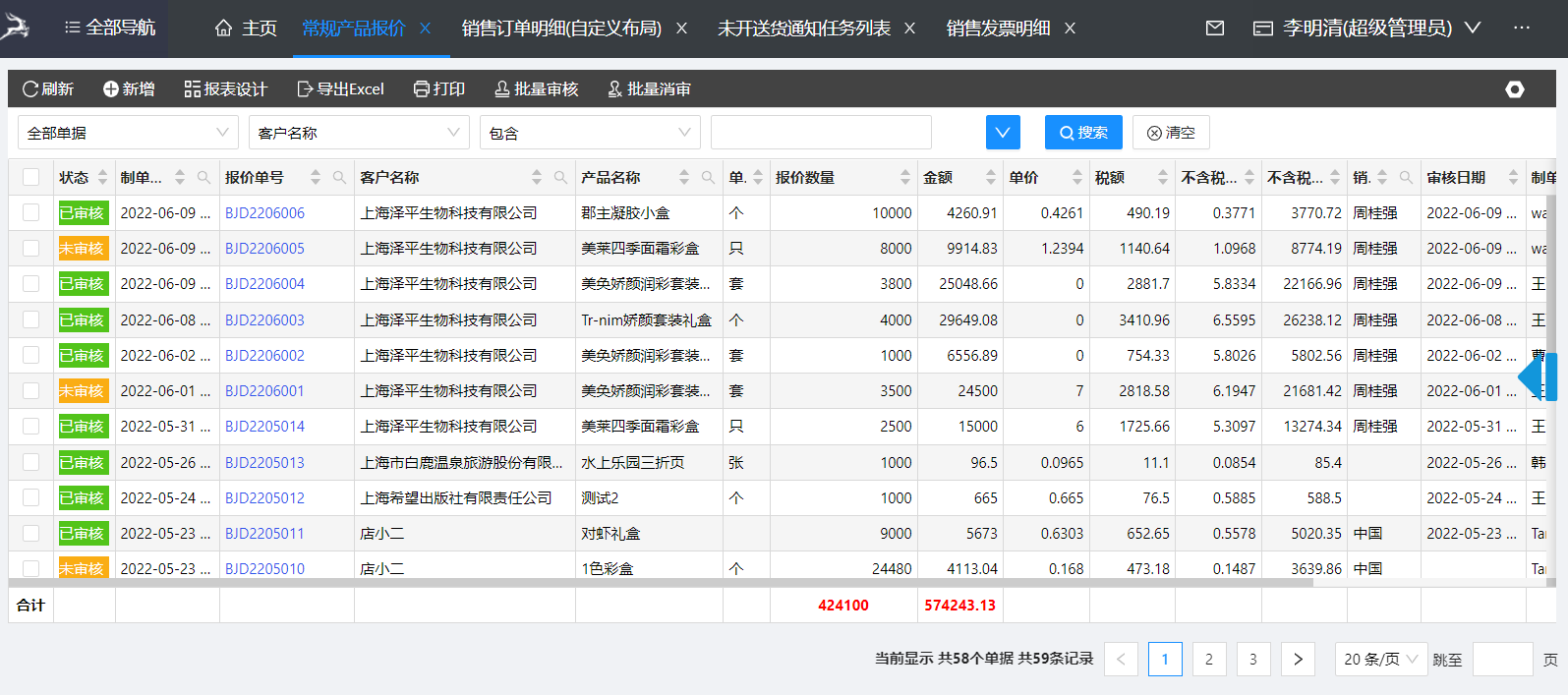Open the mail envelope icon in header
The width and height of the screenshot is (1568, 695).
point(1215,29)
